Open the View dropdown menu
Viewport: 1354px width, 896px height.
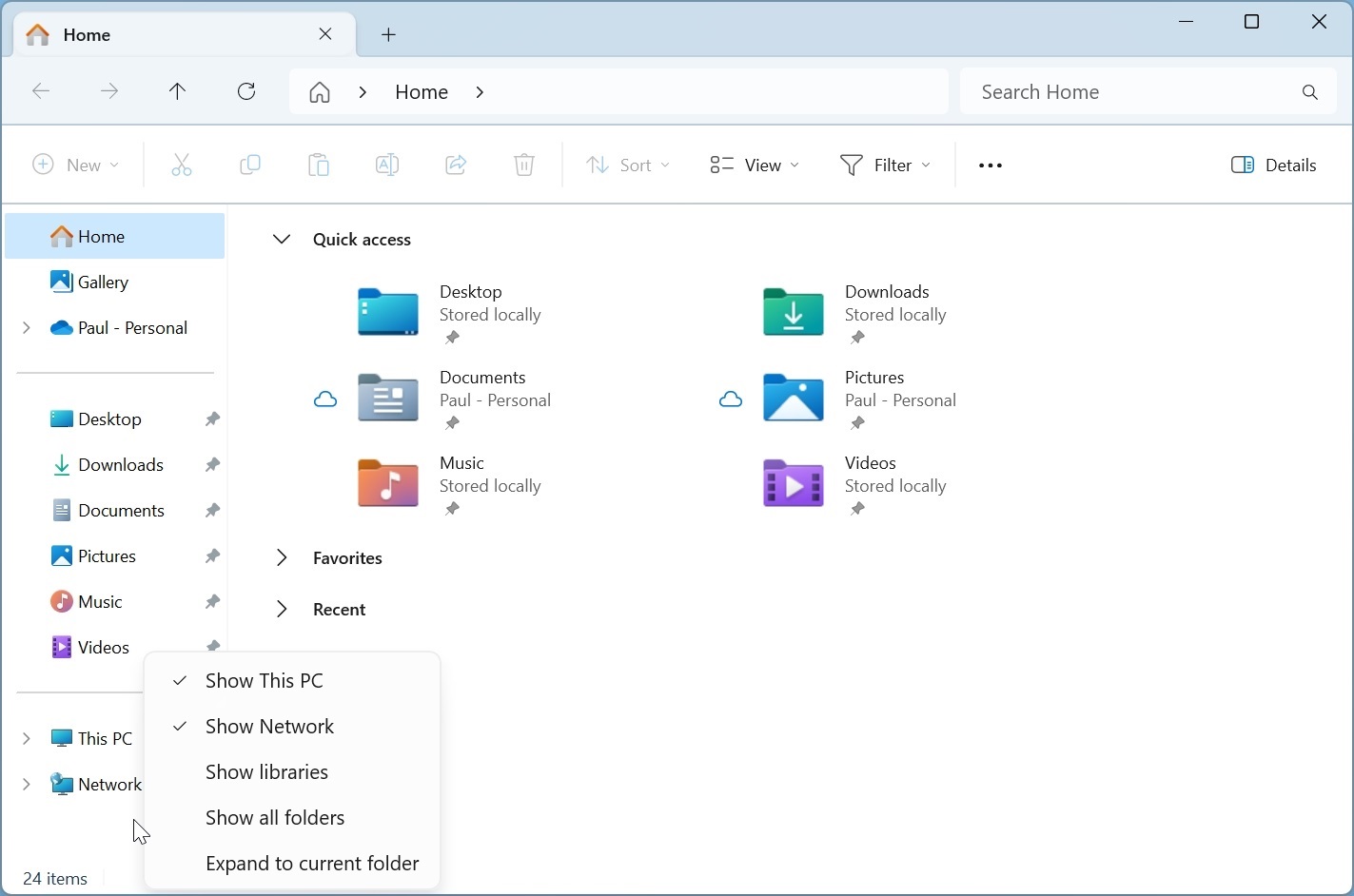tap(755, 166)
